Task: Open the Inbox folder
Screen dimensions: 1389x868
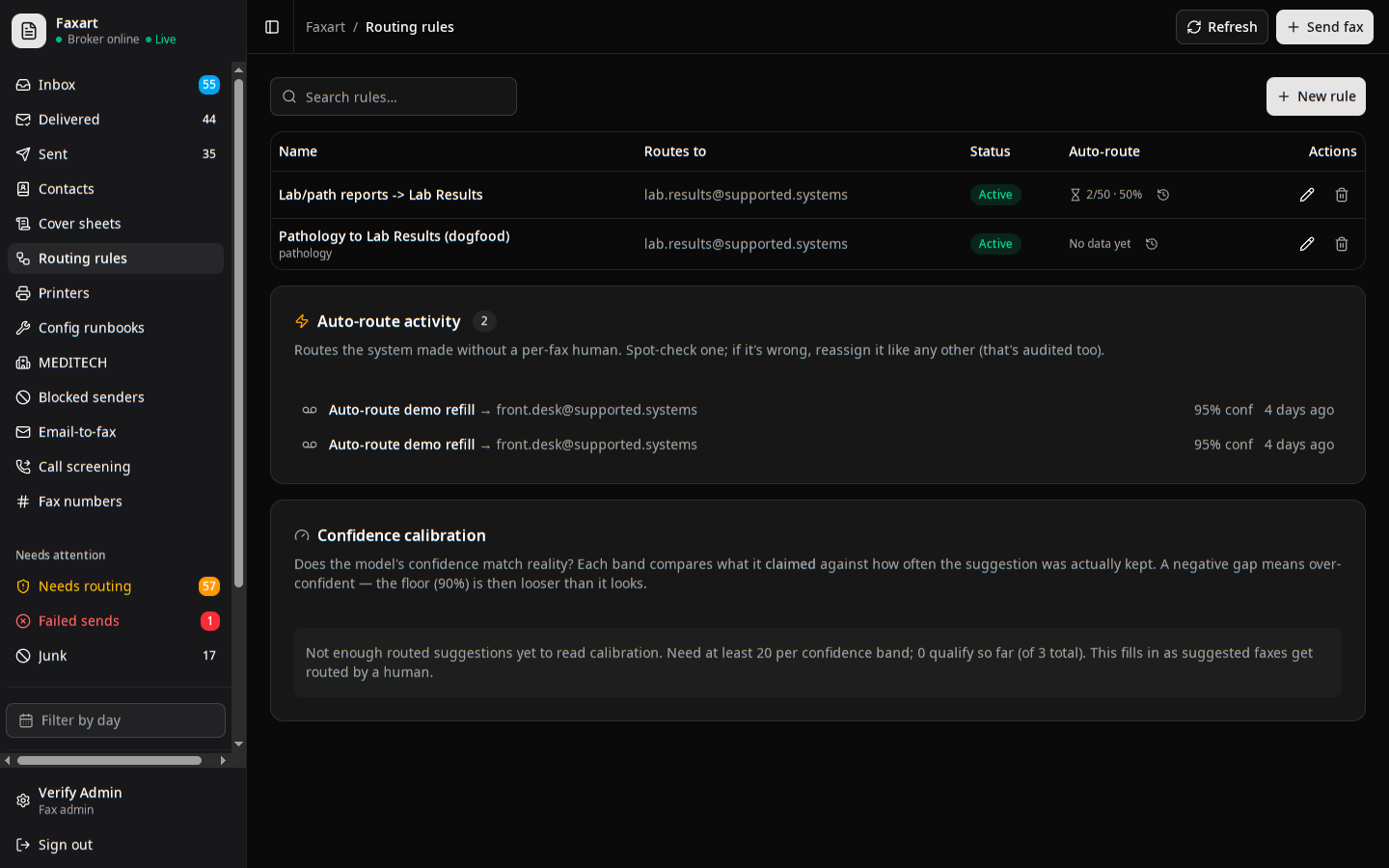Action: pyautogui.click(x=116, y=85)
